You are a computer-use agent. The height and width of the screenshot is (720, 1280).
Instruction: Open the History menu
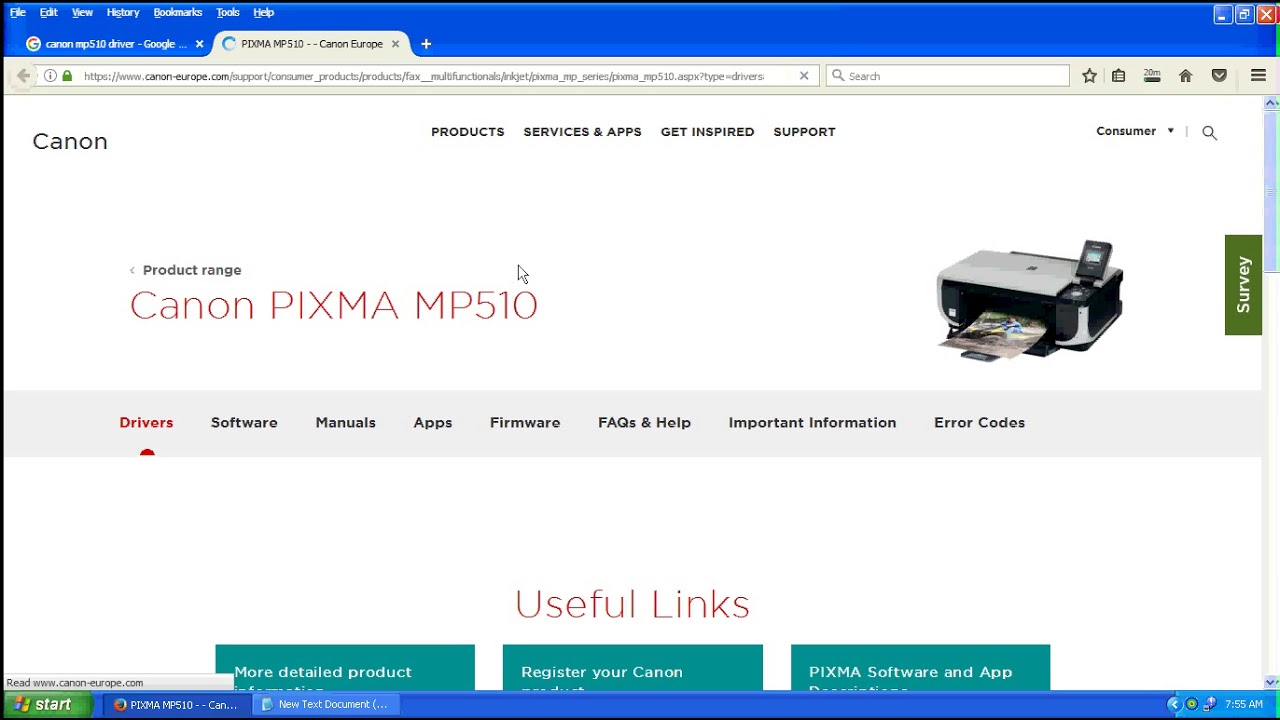coord(123,12)
